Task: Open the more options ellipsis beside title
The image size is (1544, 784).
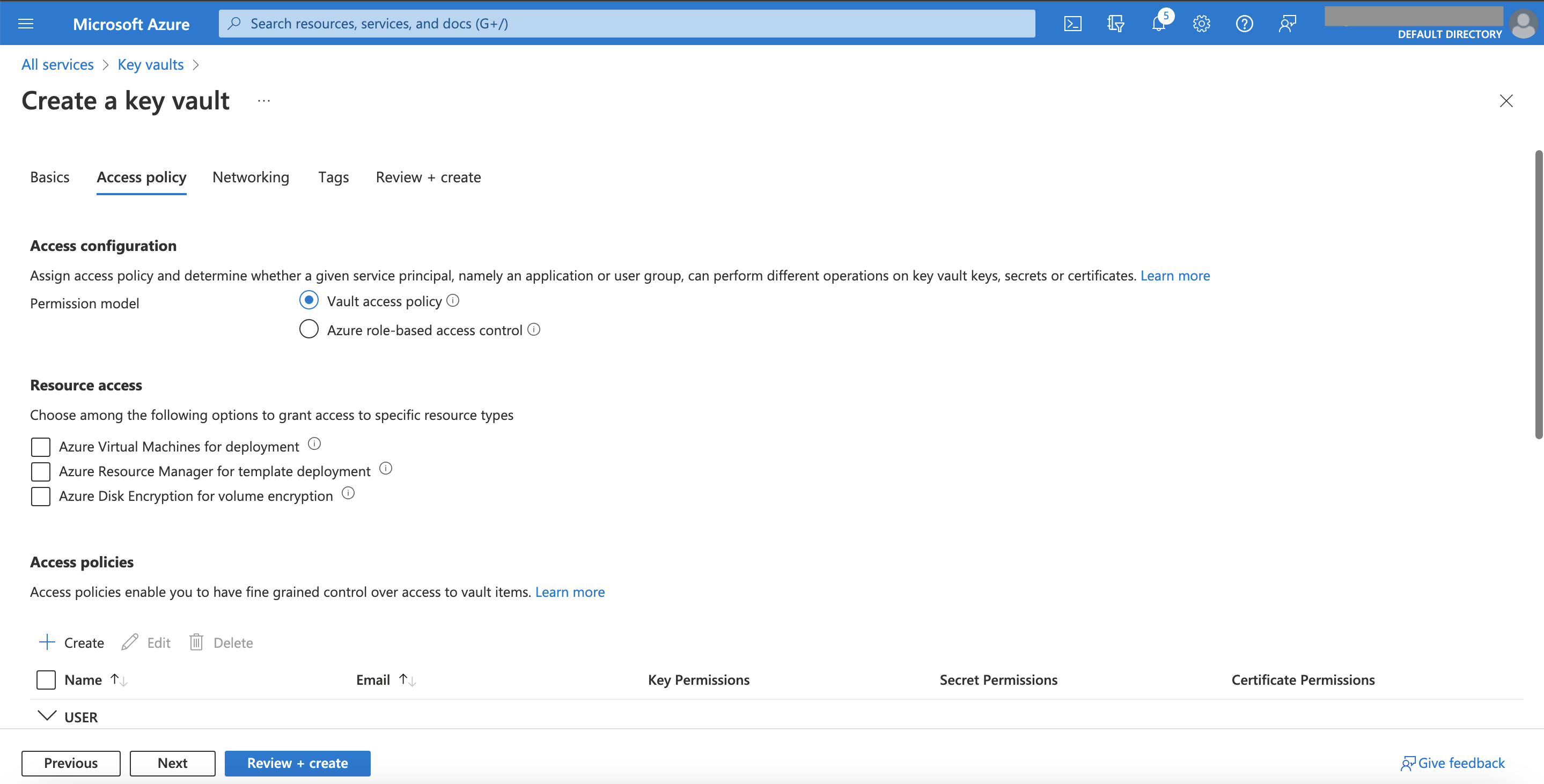Action: click(264, 101)
